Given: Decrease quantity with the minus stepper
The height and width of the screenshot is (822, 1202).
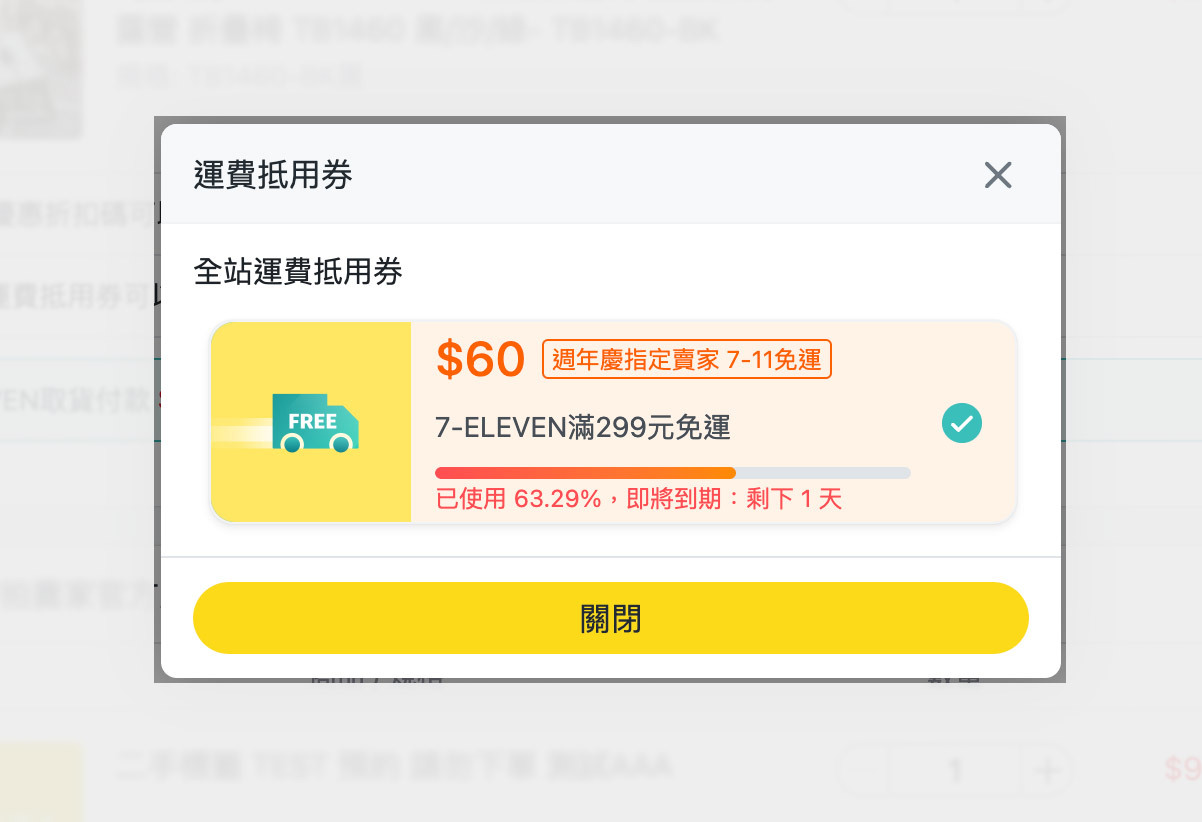Looking at the screenshot, I should pos(861,771).
